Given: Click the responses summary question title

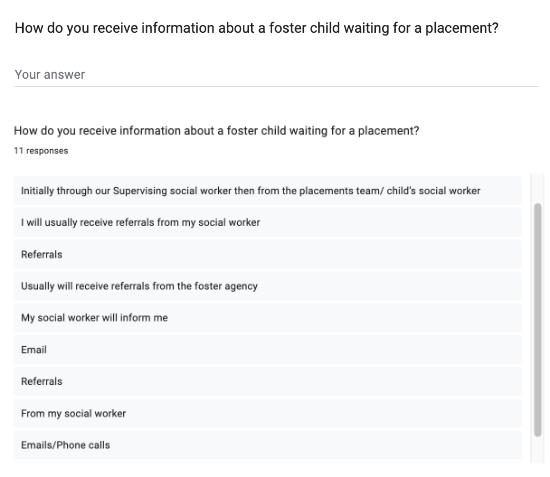Looking at the screenshot, I should click(216, 131).
